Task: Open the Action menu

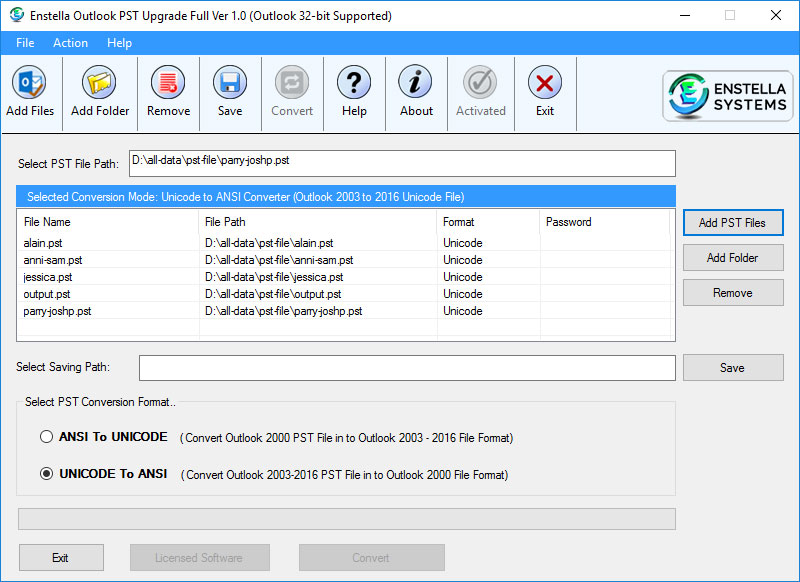Action: 70,43
